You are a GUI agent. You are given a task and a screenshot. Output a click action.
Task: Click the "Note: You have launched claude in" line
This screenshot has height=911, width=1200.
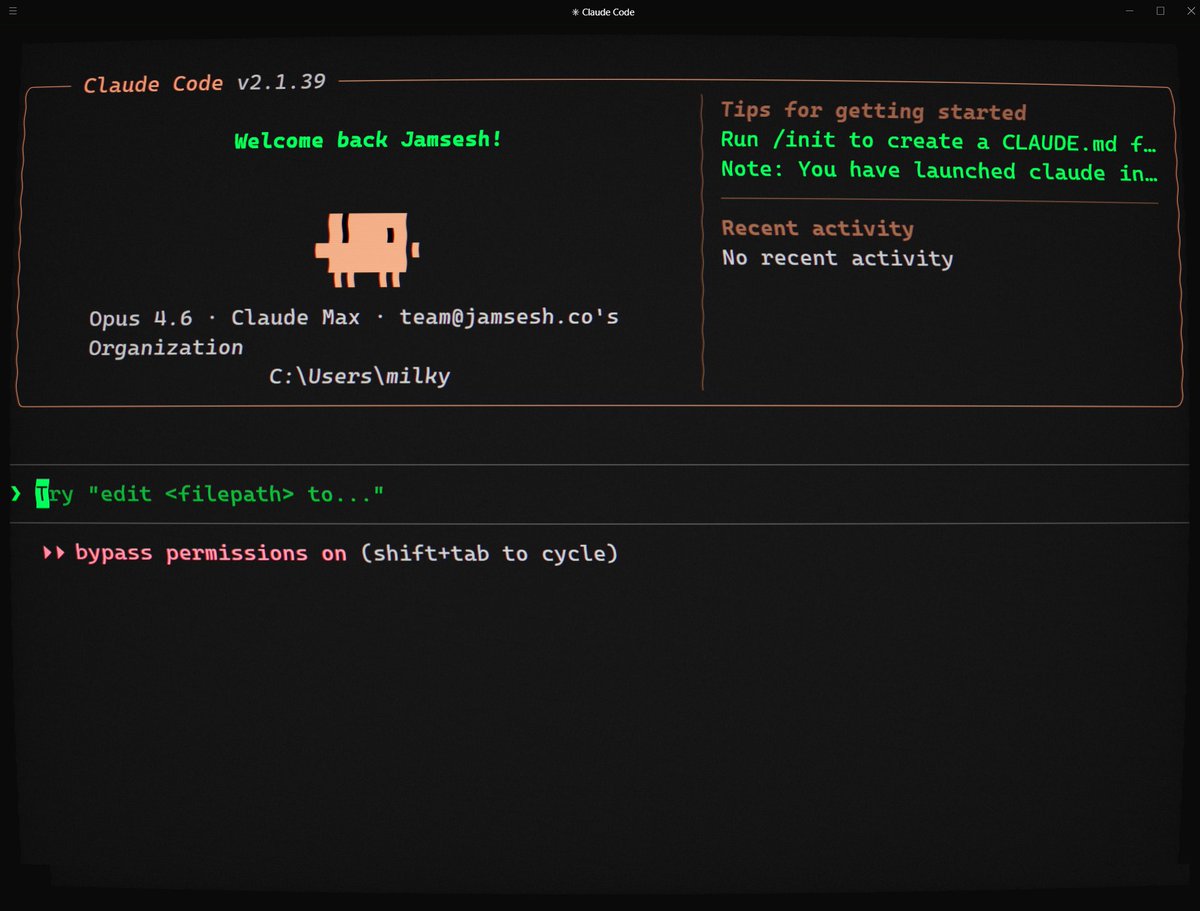(x=940, y=171)
